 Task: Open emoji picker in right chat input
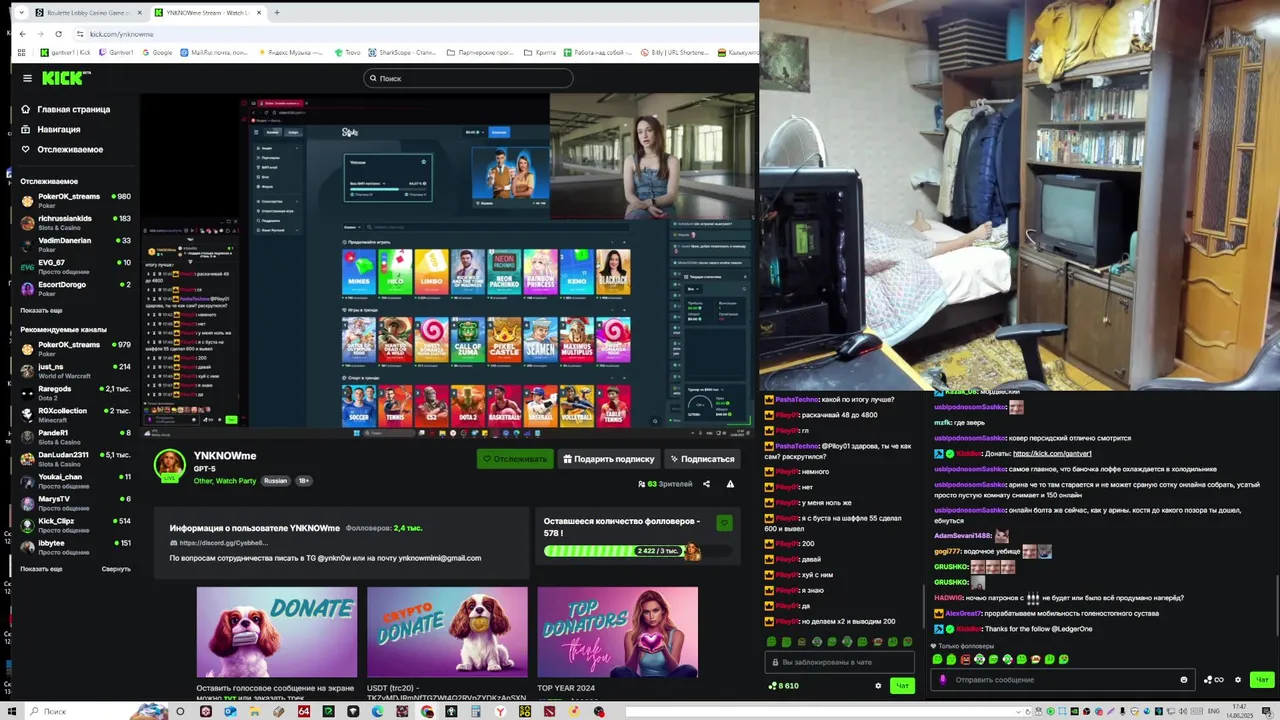(x=1184, y=680)
